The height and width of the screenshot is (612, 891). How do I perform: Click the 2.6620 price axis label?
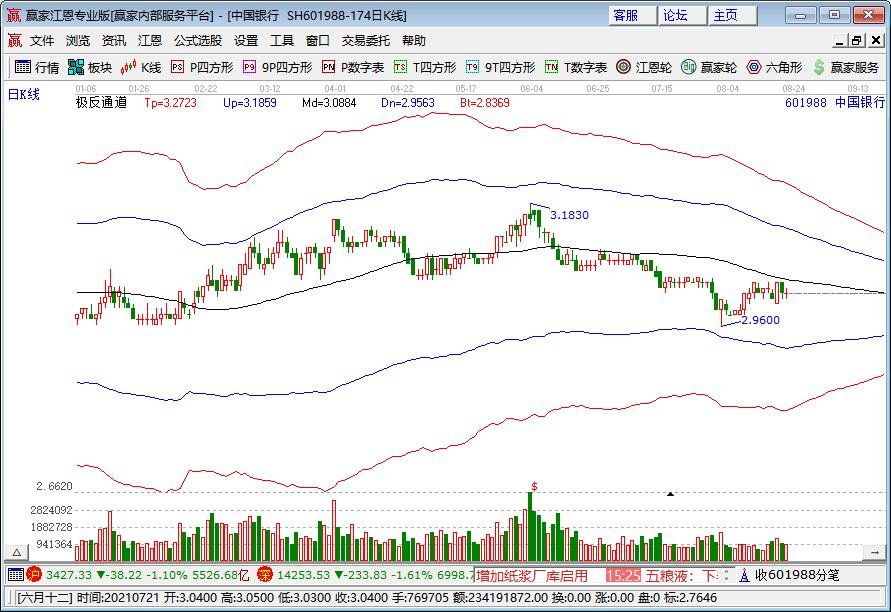(55, 486)
